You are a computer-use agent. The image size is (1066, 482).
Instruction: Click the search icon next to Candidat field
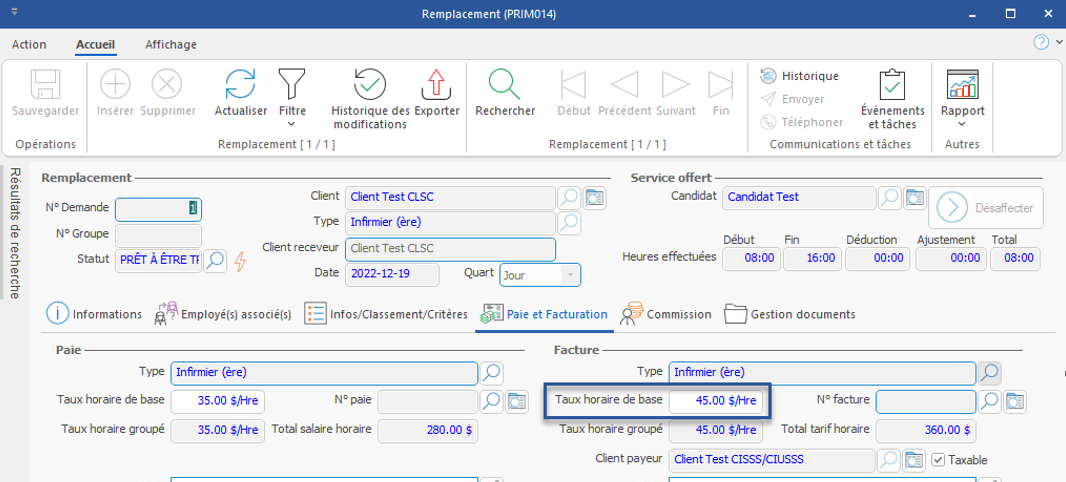coord(889,198)
